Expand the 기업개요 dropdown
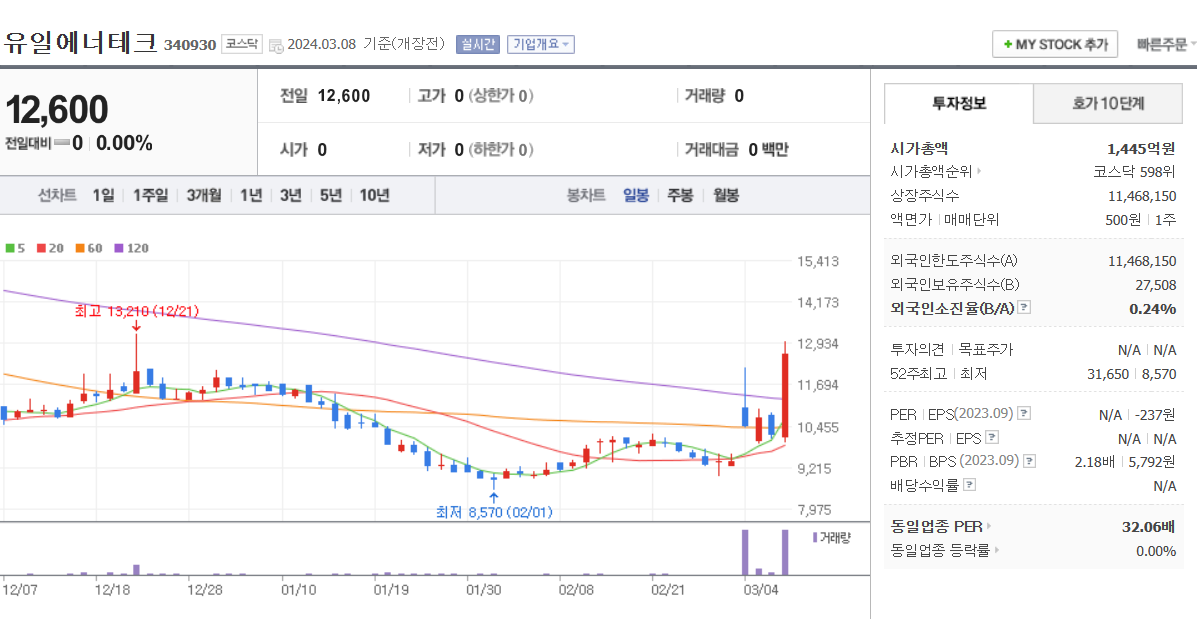Viewport: 1198px width, 619px height. tap(541, 44)
